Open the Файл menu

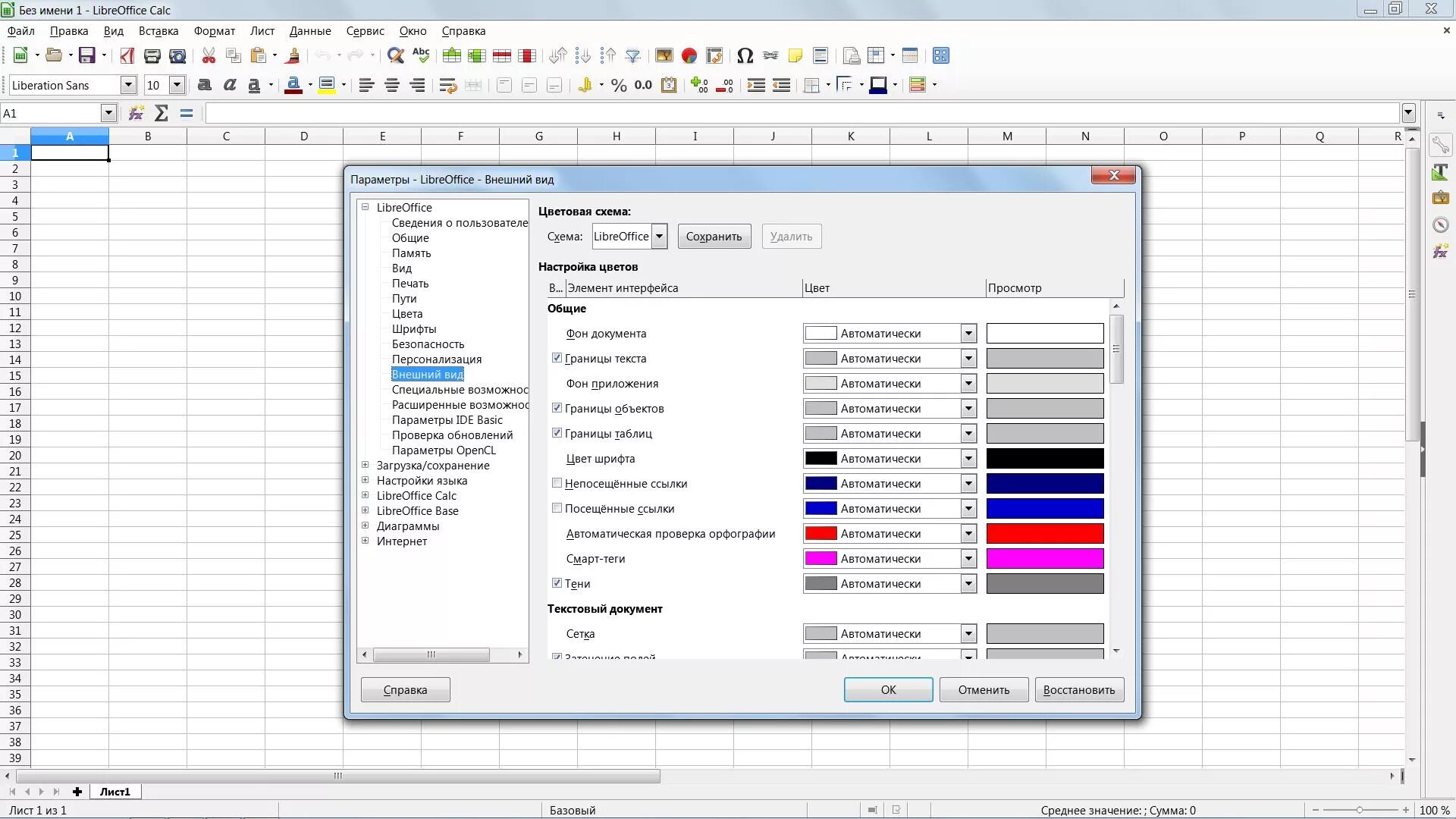(x=21, y=31)
